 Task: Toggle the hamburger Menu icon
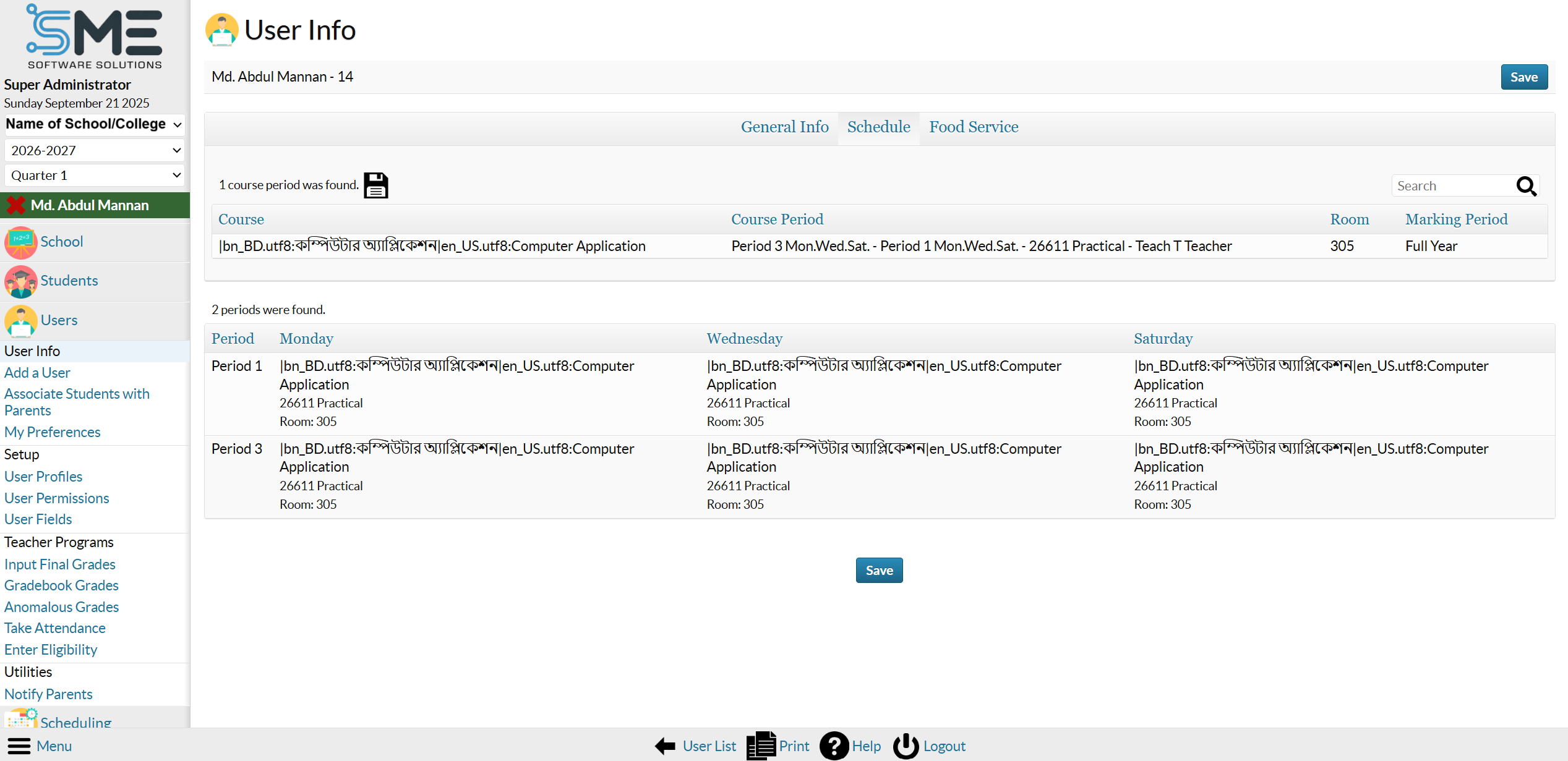[x=19, y=746]
